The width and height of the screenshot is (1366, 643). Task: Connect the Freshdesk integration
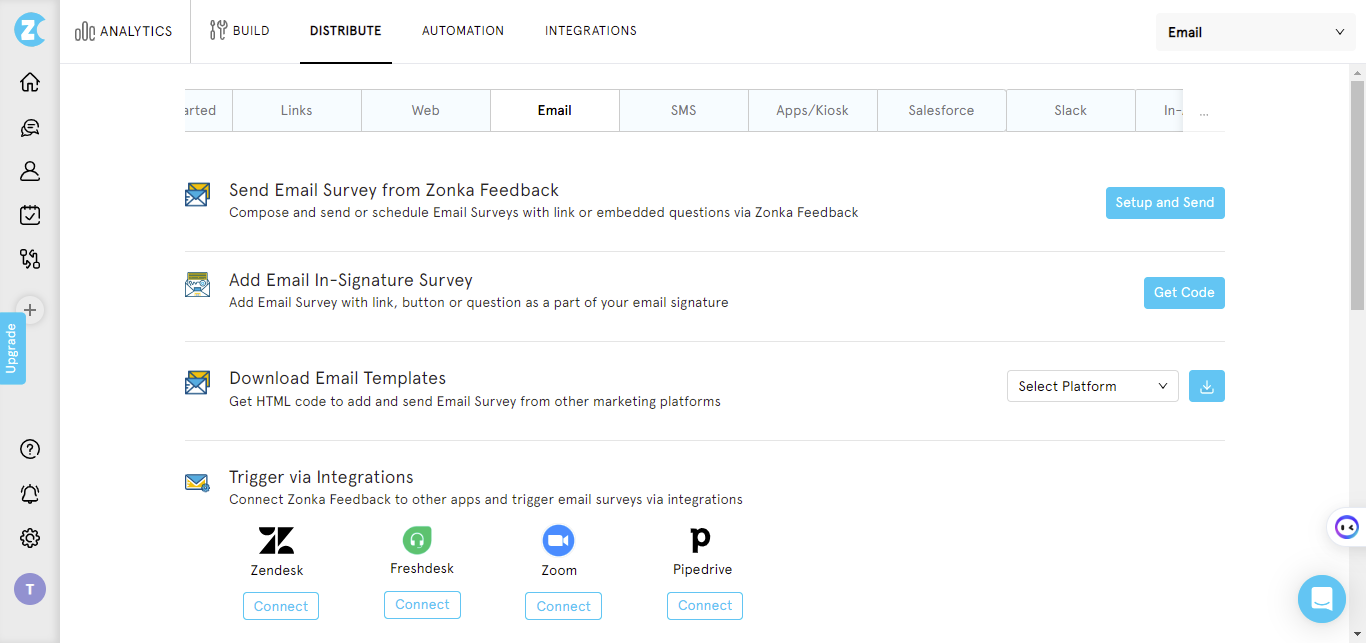point(422,604)
